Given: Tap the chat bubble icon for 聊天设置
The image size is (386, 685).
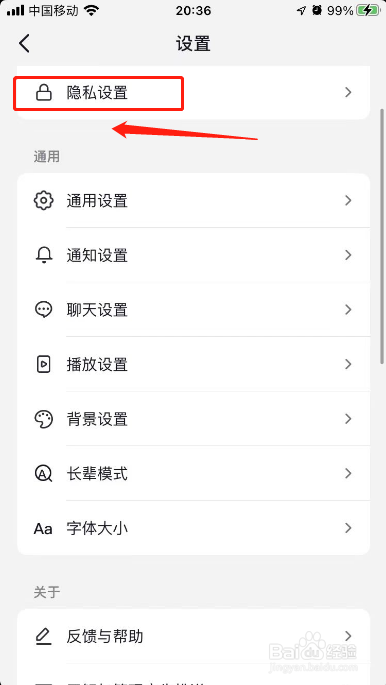Looking at the screenshot, I should pos(44,310).
